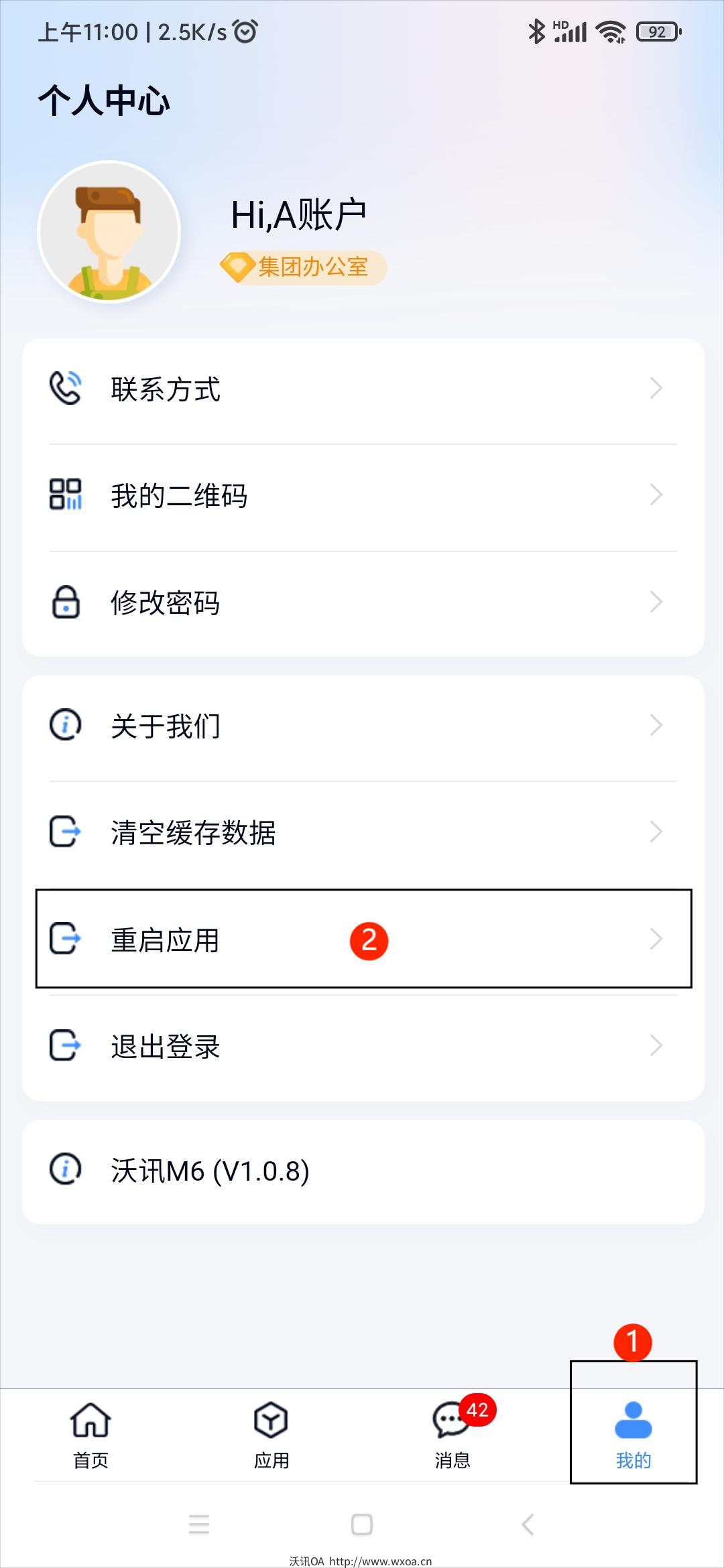
Task: Tap the user avatar picture
Action: point(109,232)
